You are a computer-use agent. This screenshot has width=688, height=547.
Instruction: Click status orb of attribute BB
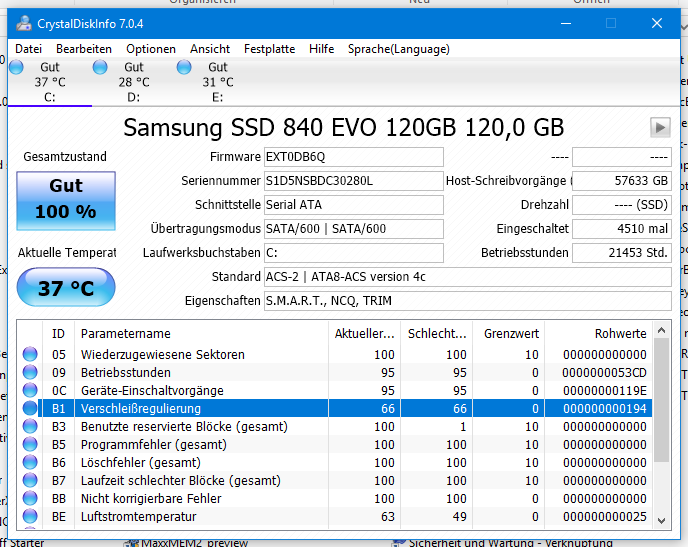point(30,498)
